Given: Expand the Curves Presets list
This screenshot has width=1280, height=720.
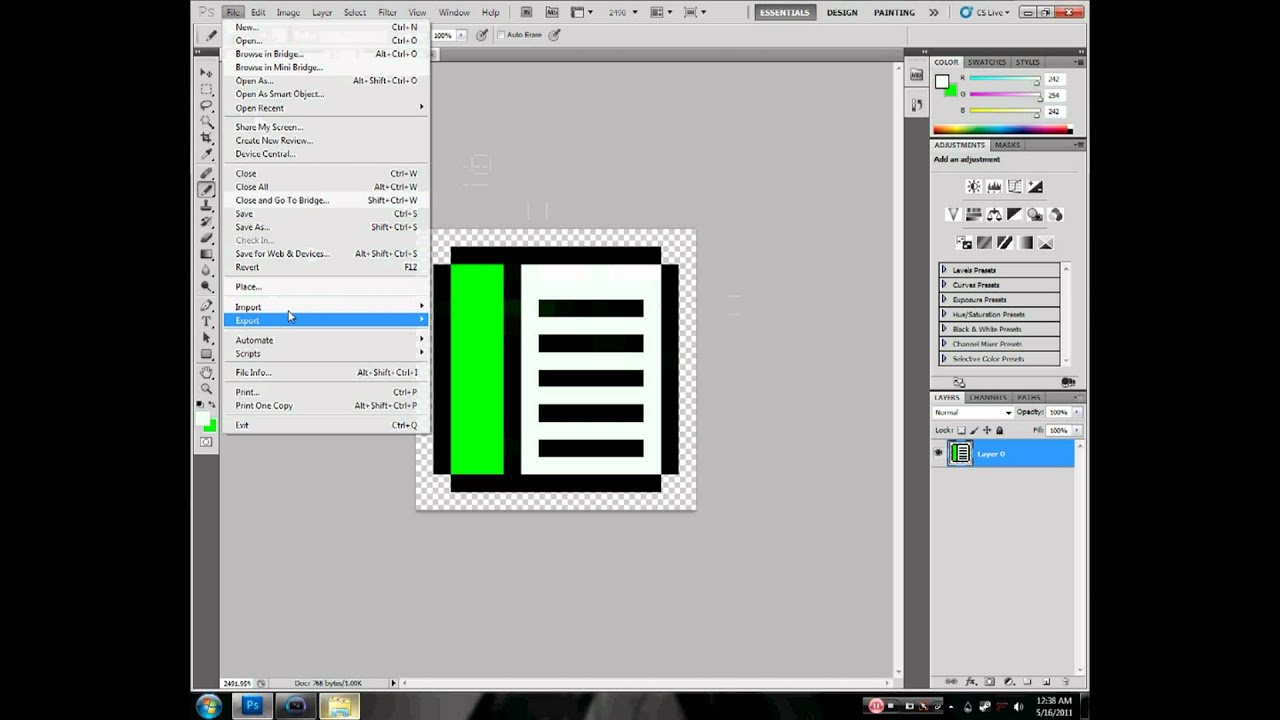Looking at the screenshot, I should tap(944, 285).
